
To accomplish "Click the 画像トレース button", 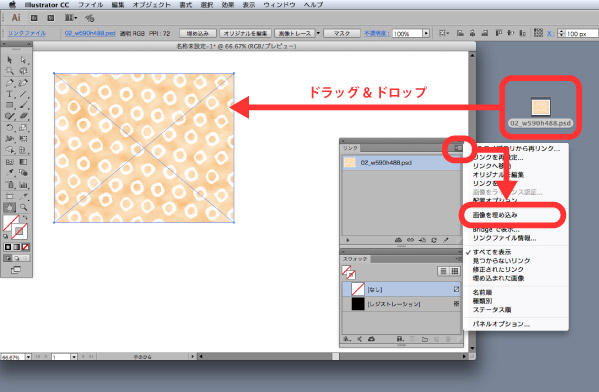I will coord(295,34).
